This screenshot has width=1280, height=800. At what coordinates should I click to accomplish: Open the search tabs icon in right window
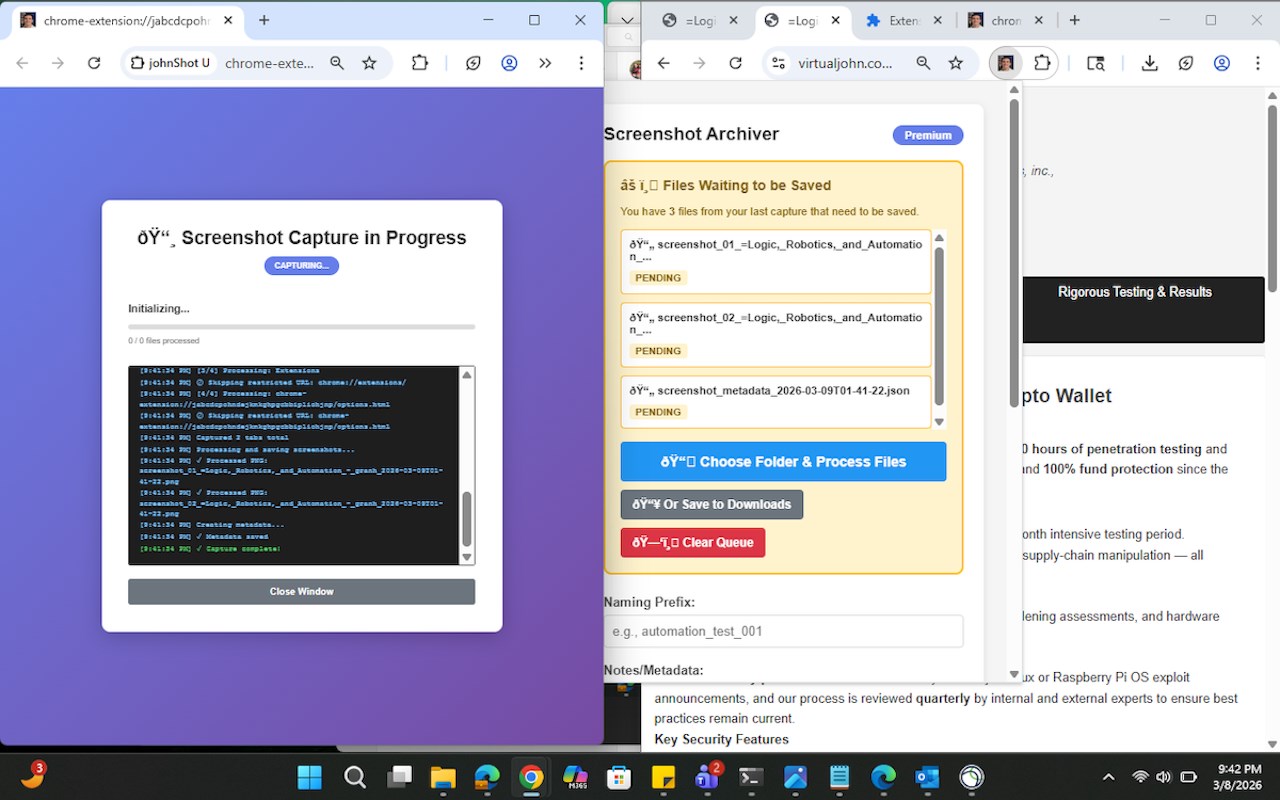tap(1096, 63)
